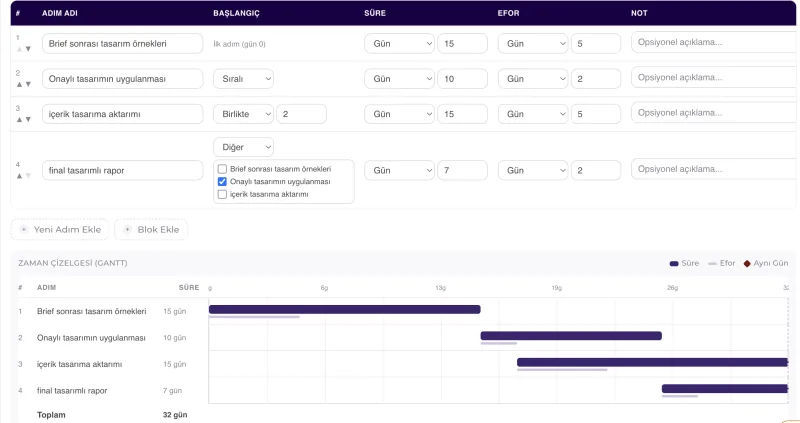Click Yeni Adım Ekle button

60,230
